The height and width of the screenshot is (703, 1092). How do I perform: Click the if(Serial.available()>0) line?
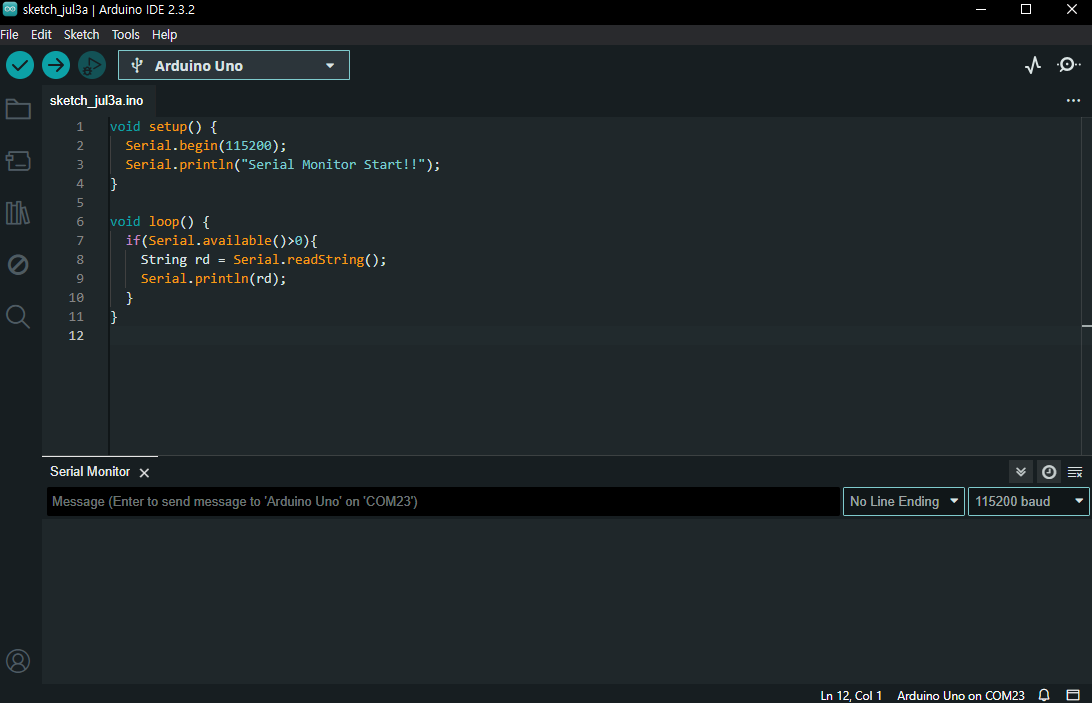(x=221, y=240)
